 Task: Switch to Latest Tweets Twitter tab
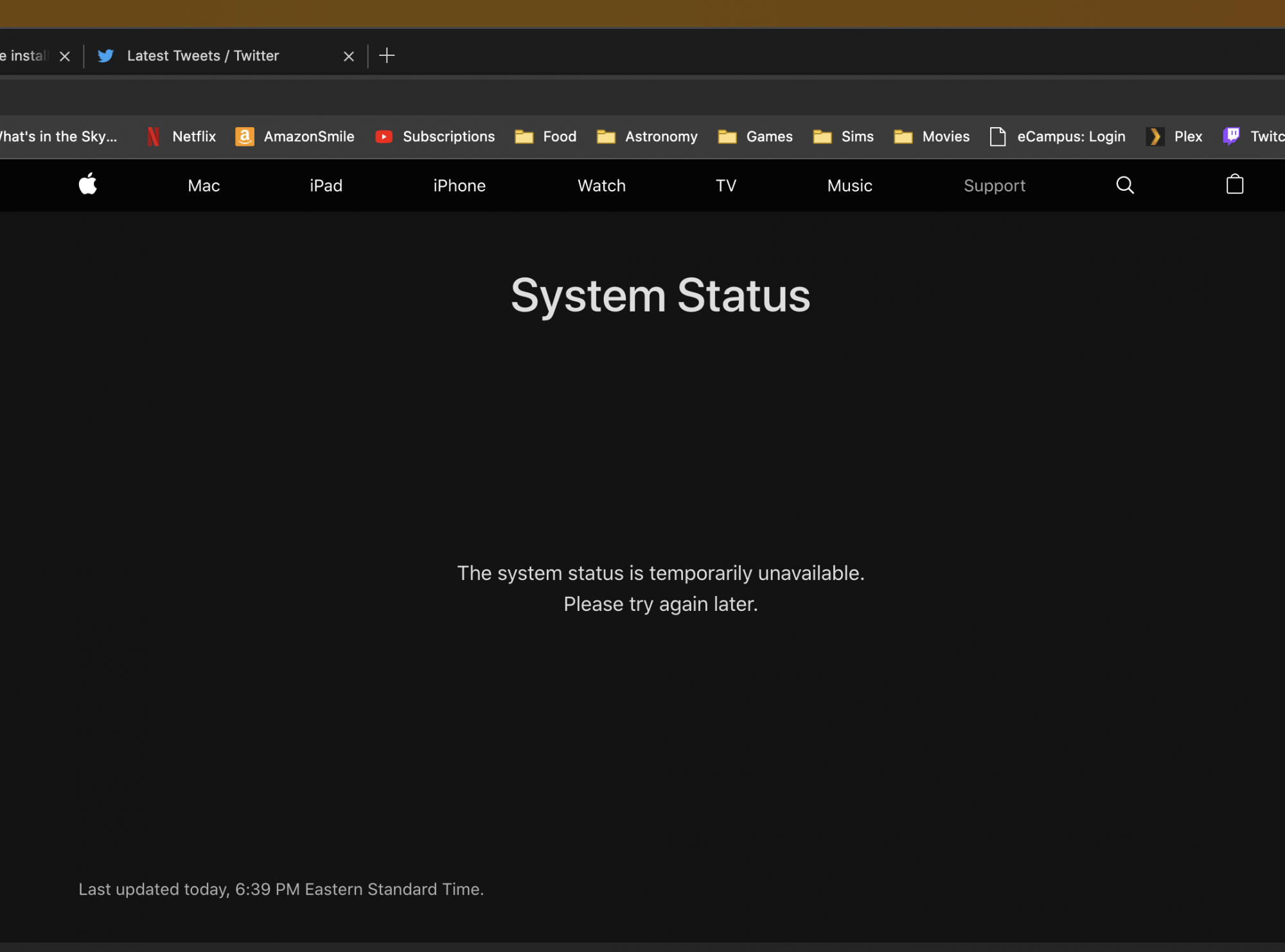pos(203,56)
